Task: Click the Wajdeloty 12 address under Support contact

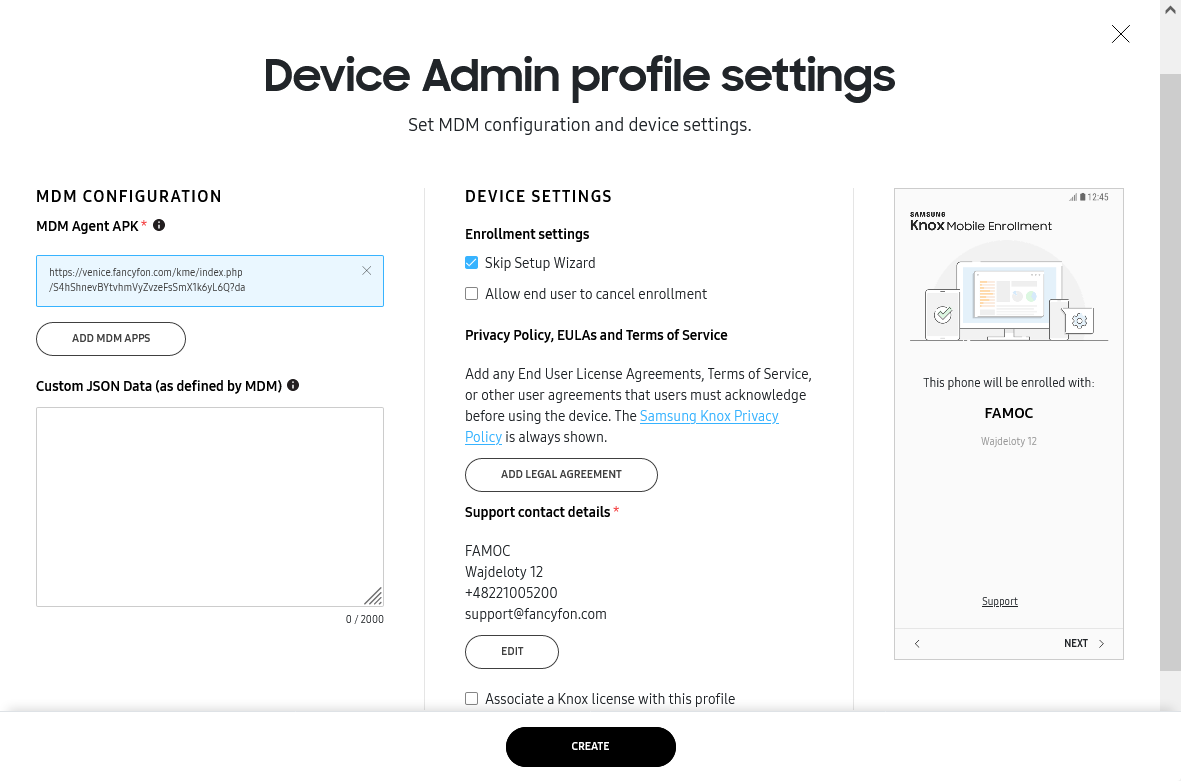Action: point(504,572)
